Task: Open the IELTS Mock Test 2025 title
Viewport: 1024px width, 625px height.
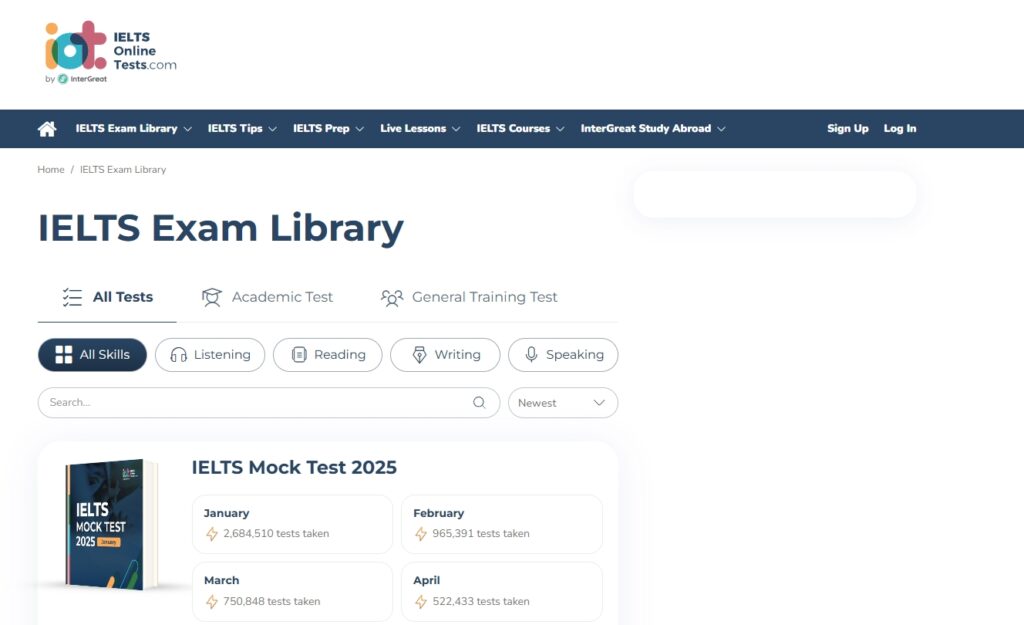Action: pyautogui.click(x=294, y=468)
